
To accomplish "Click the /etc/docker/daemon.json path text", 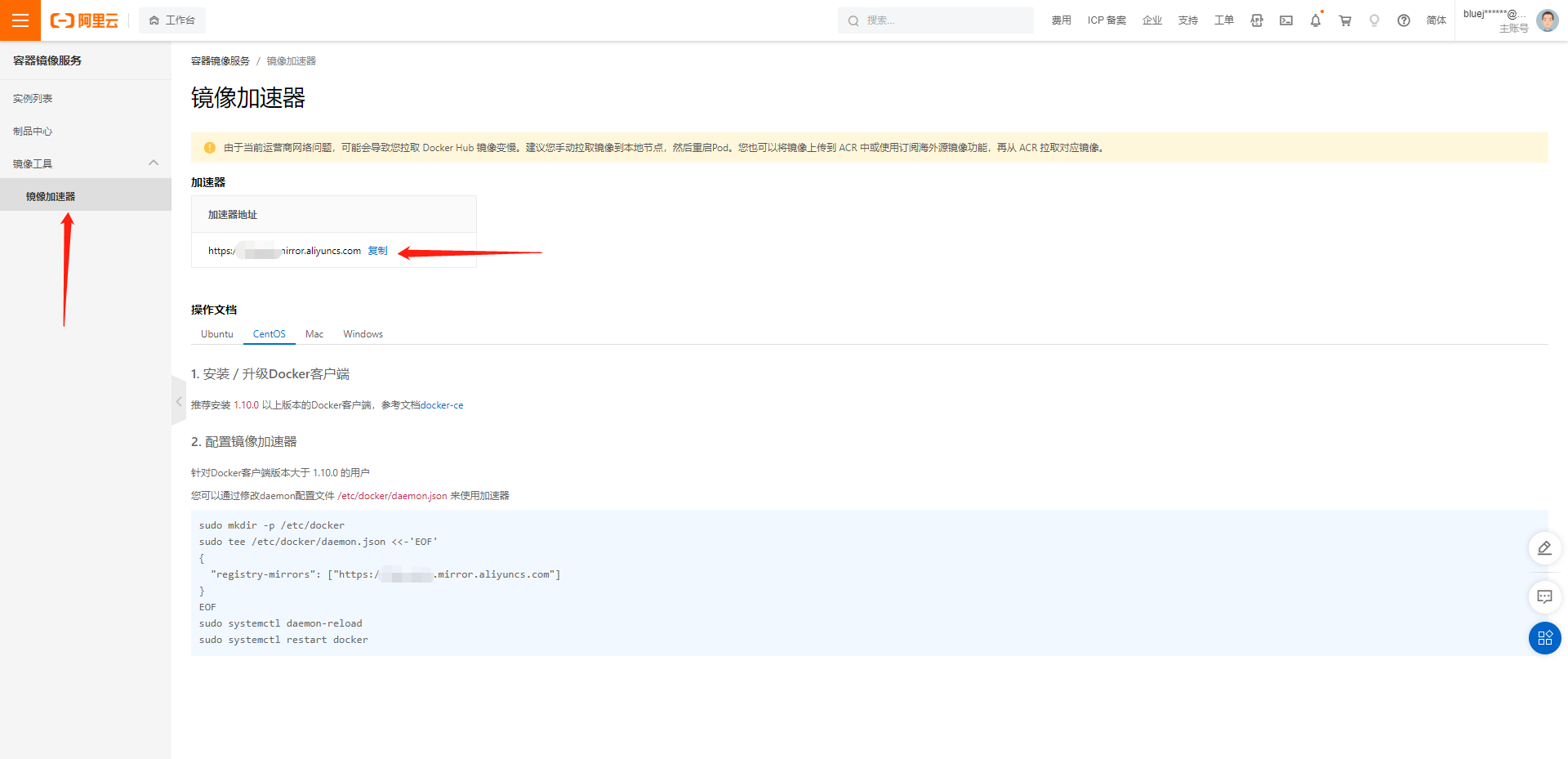I will pos(392,496).
